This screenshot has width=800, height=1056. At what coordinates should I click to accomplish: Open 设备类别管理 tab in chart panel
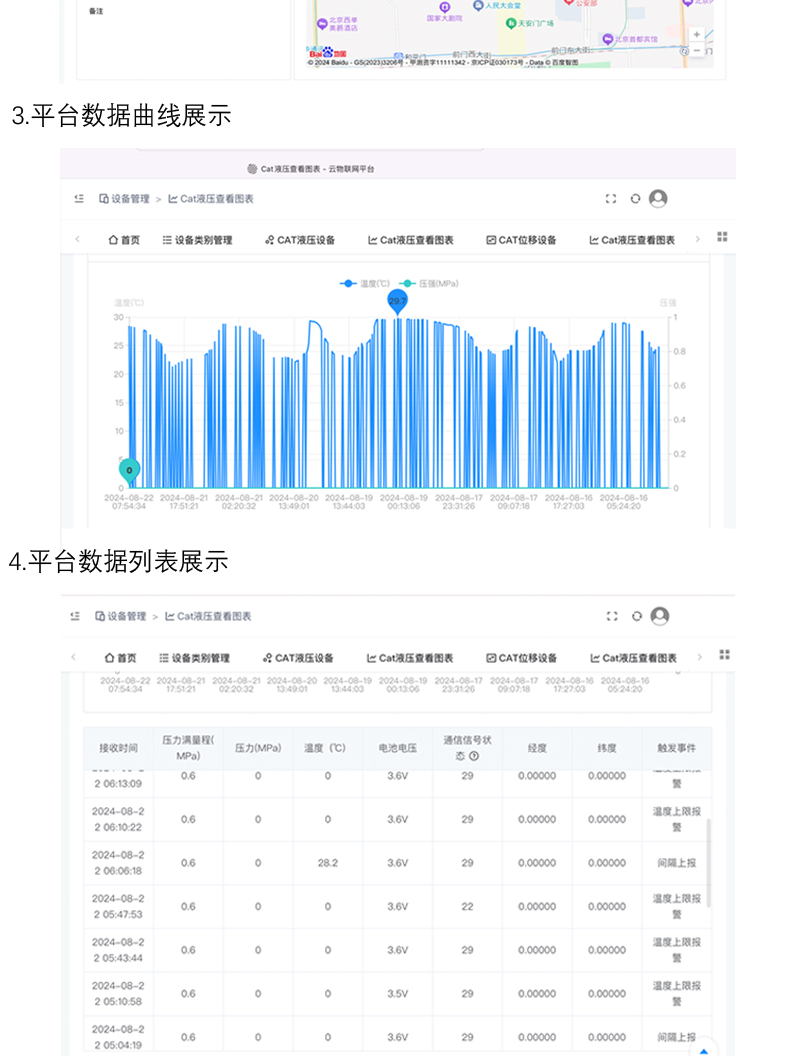pyautogui.click(x=197, y=240)
